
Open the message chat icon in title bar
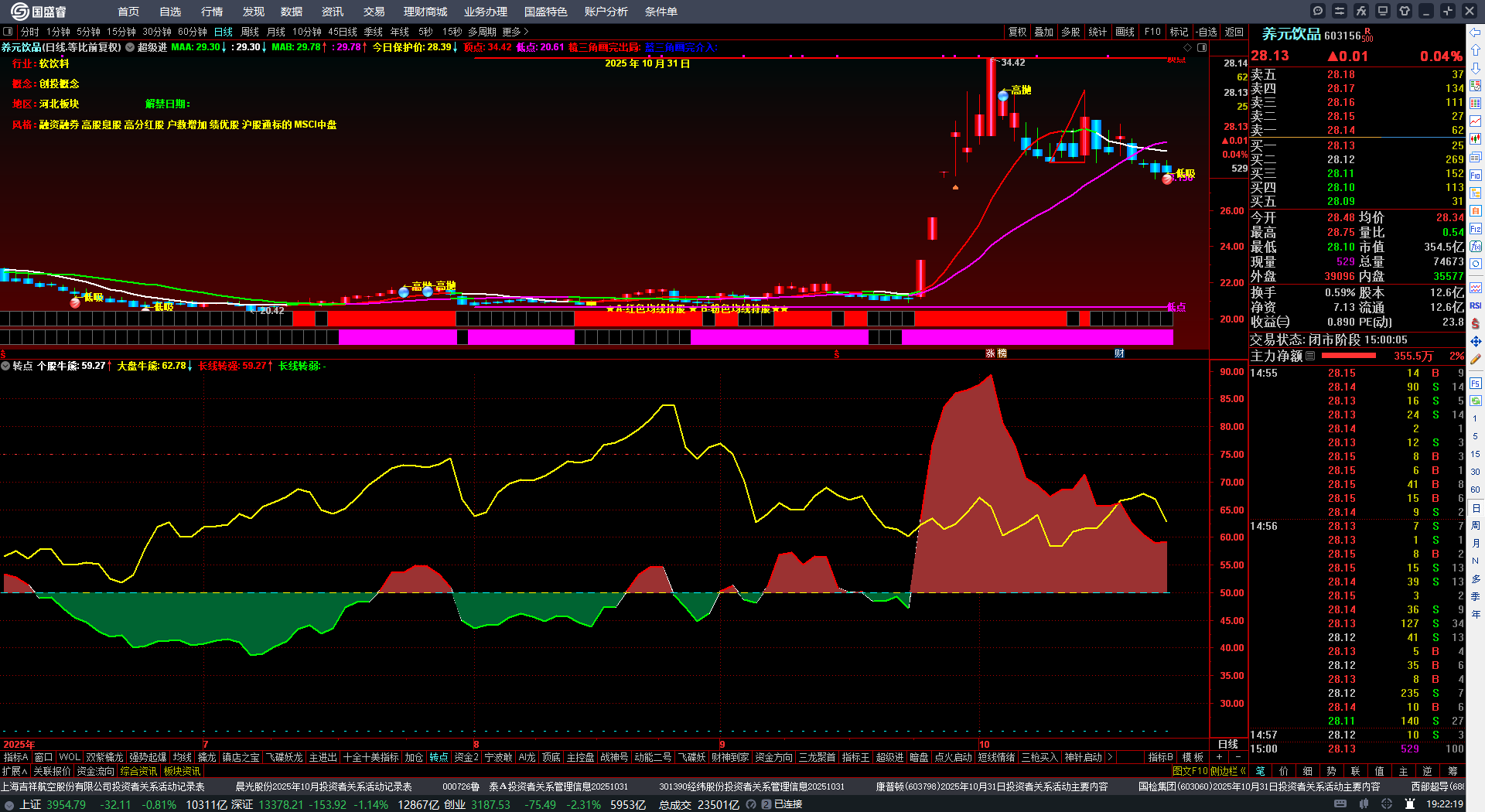pos(1318,11)
